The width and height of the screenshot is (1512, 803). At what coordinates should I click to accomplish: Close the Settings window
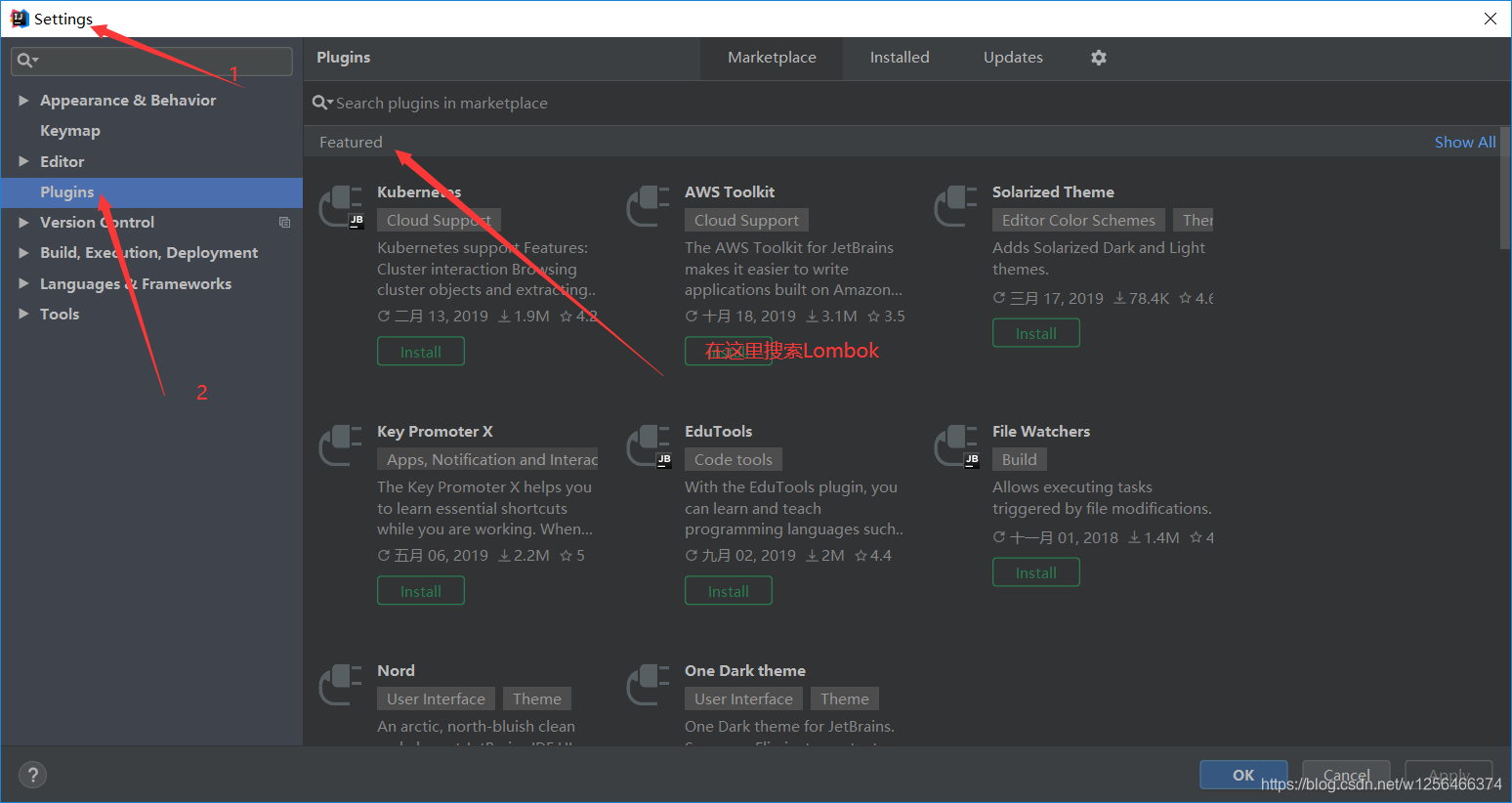point(1491,19)
